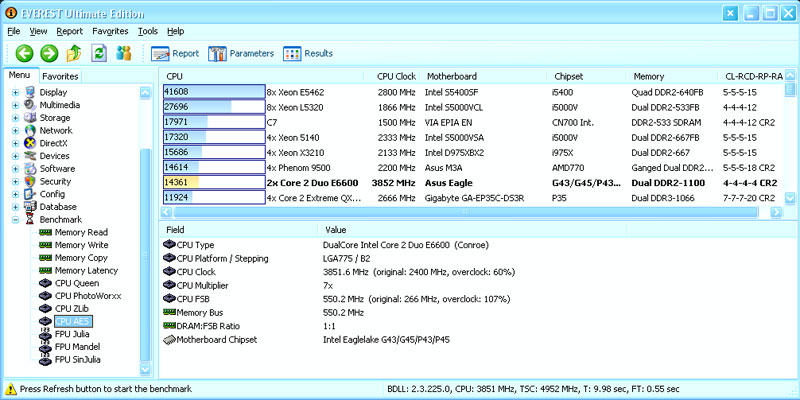Select the Devices icon in tree
The height and width of the screenshot is (400, 800).
tap(30, 156)
